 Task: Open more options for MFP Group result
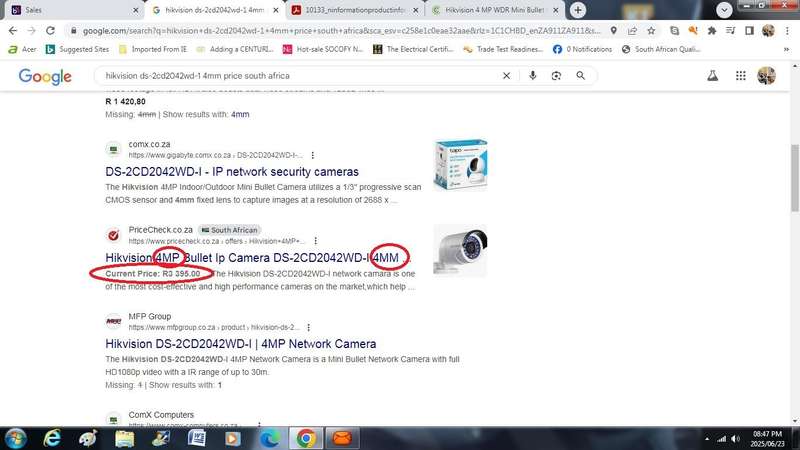click(x=309, y=327)
